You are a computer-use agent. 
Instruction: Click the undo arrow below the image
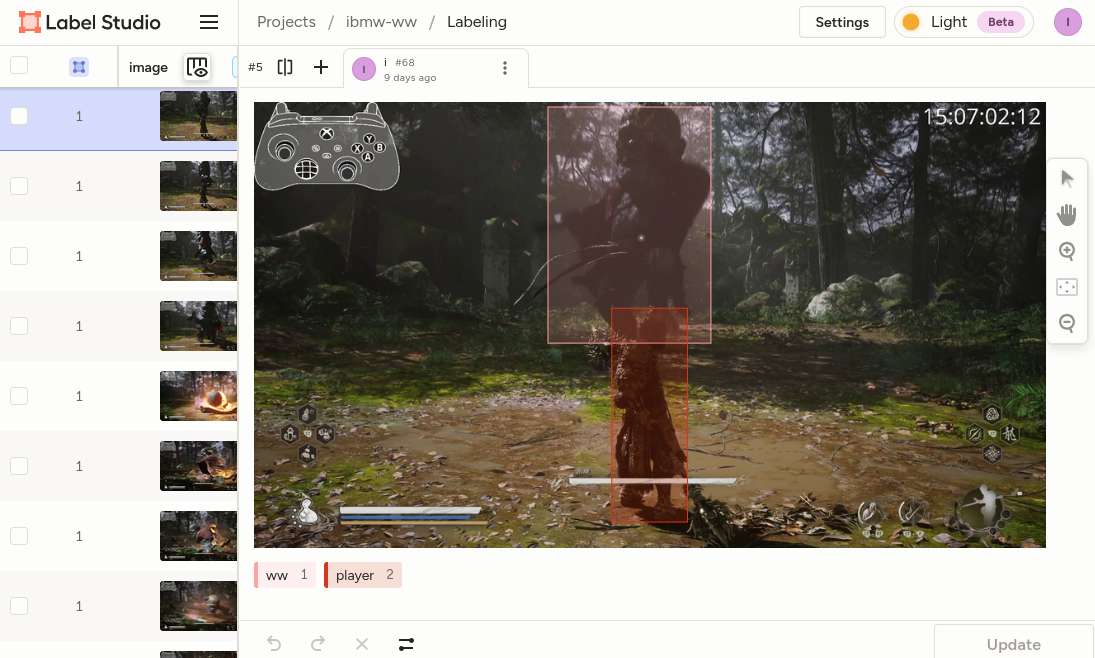[274, 644]
